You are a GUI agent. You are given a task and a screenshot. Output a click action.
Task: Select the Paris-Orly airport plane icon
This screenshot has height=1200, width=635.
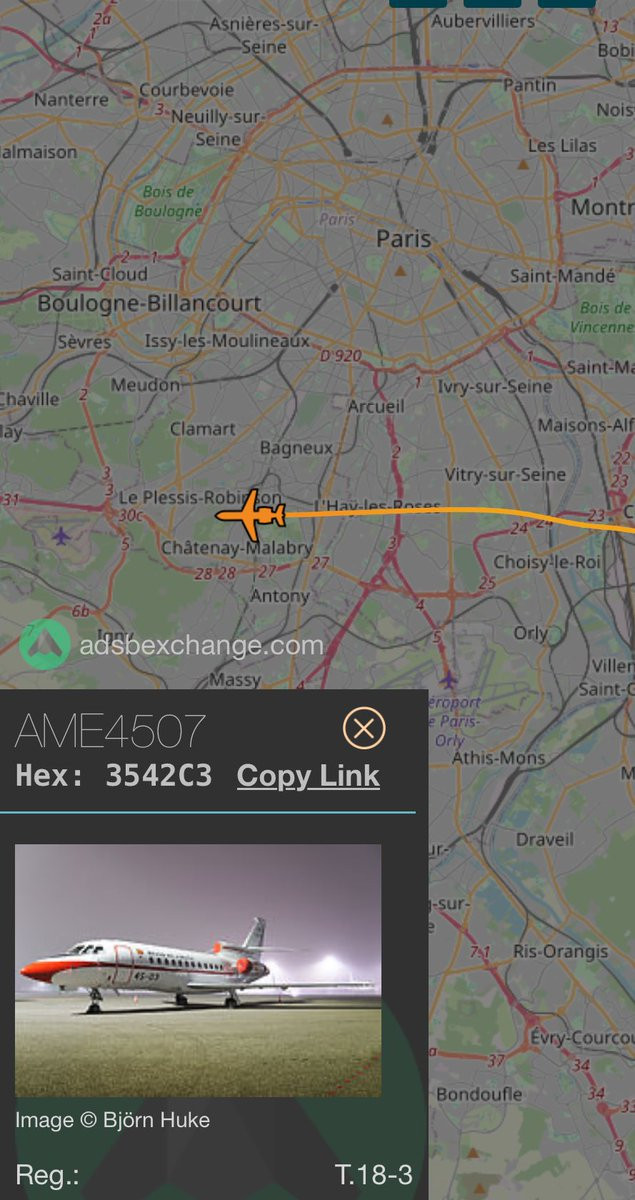click(x=449, y=681)
